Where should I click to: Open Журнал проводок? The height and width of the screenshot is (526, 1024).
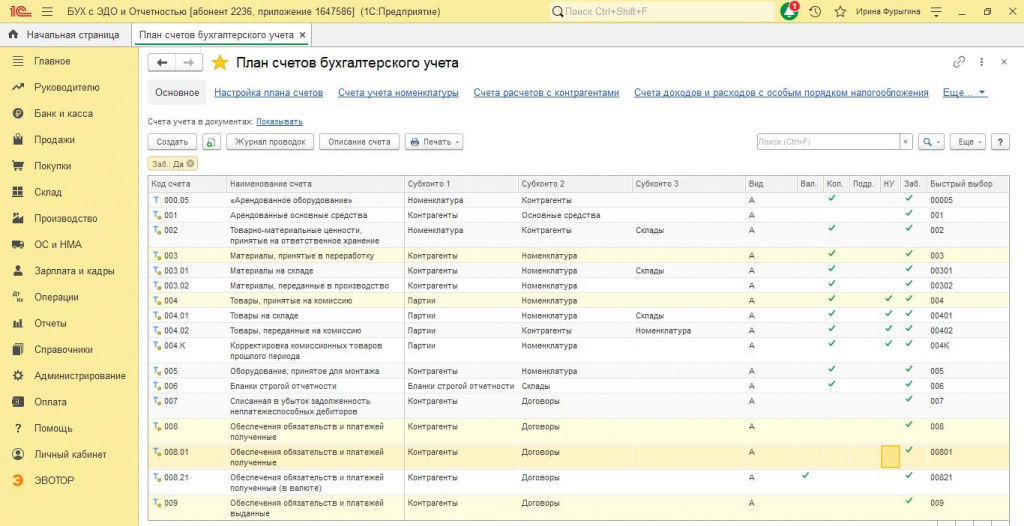270,142
